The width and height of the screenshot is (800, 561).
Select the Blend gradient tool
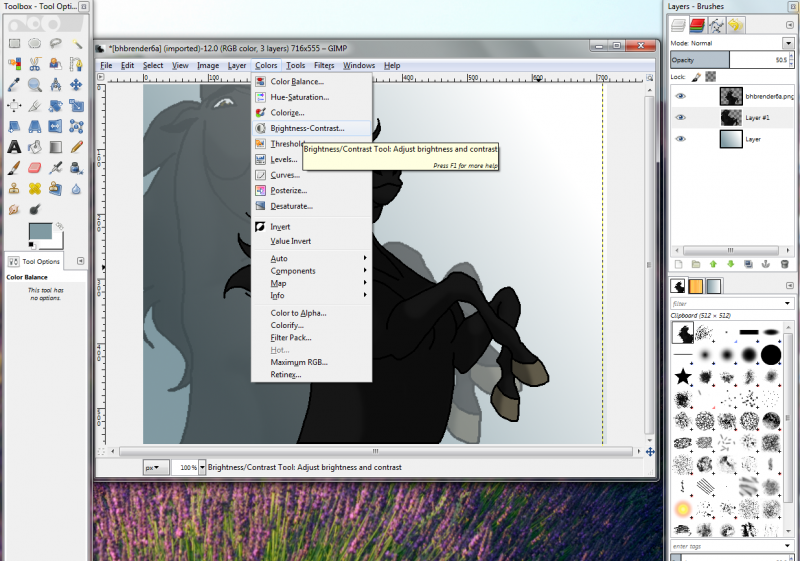56,147
